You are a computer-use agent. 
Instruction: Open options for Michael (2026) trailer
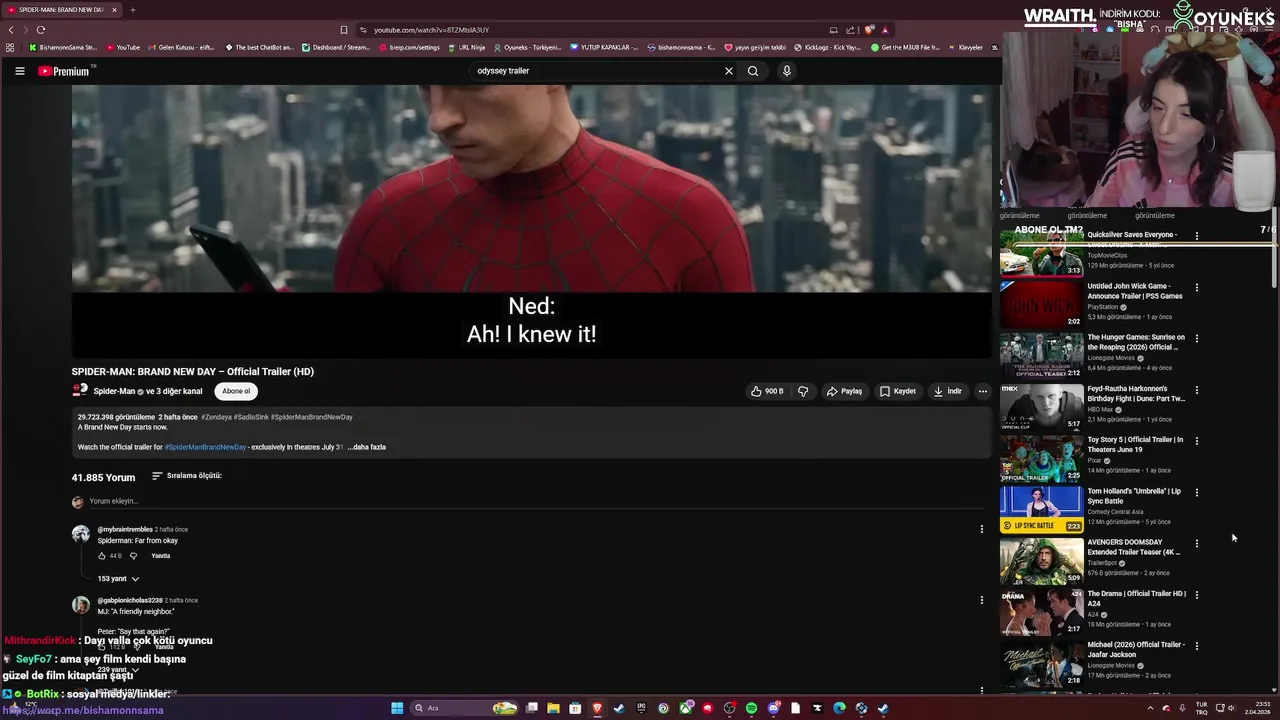point(1197,646)
